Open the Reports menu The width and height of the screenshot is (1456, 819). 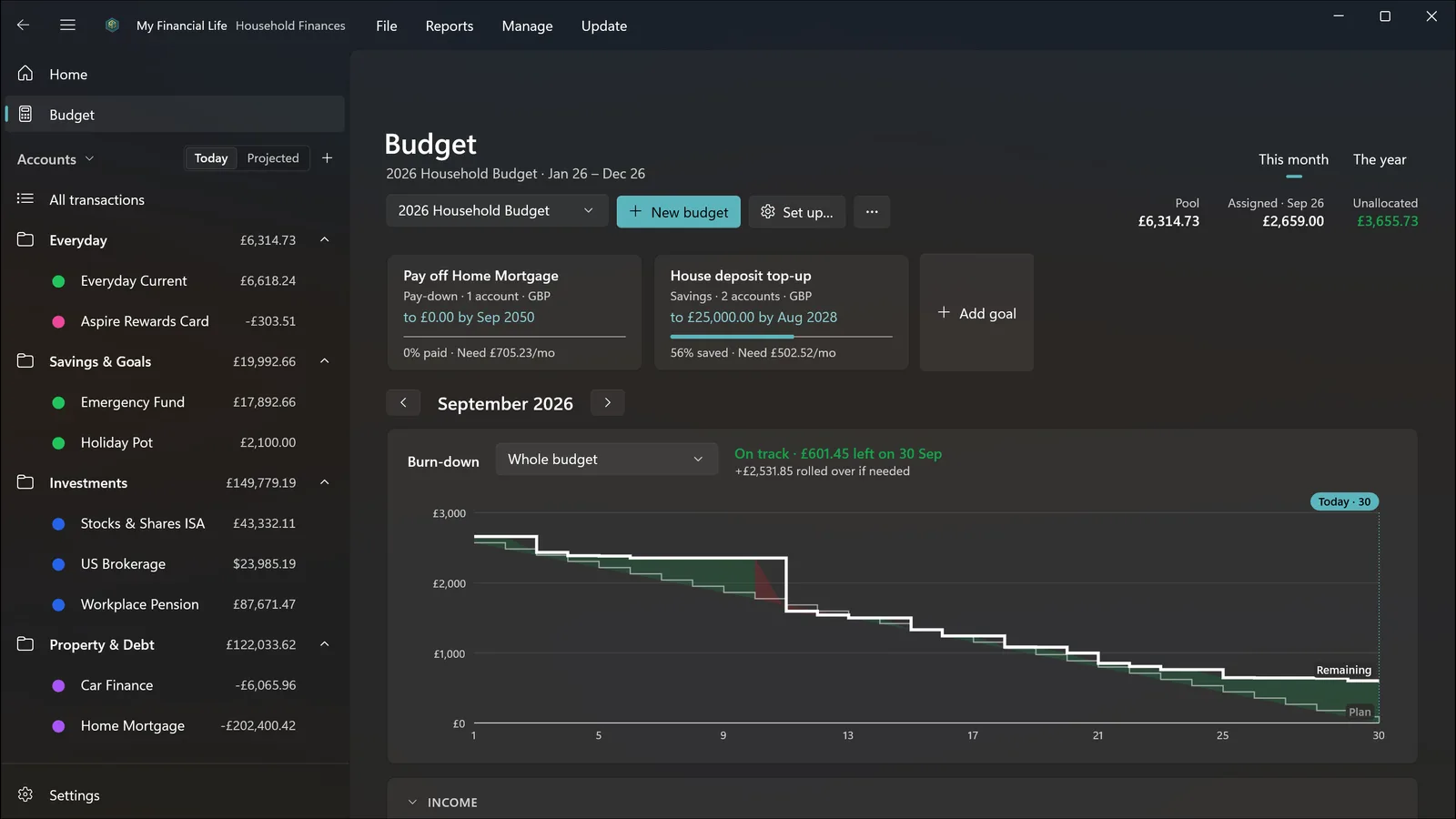(x=450, y=25)
